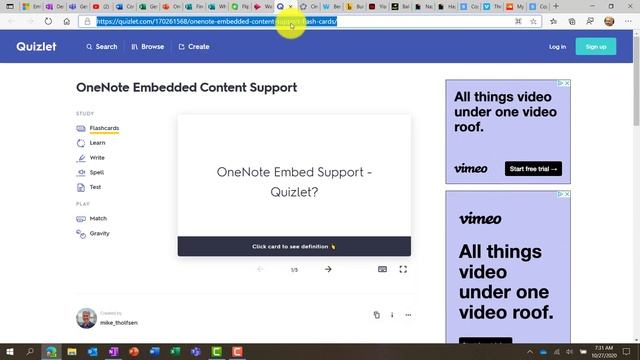Switch to the YouTube browser tab
Image resolution: width=640 pixels, height=360 pixels.
(x=100, y=7)
